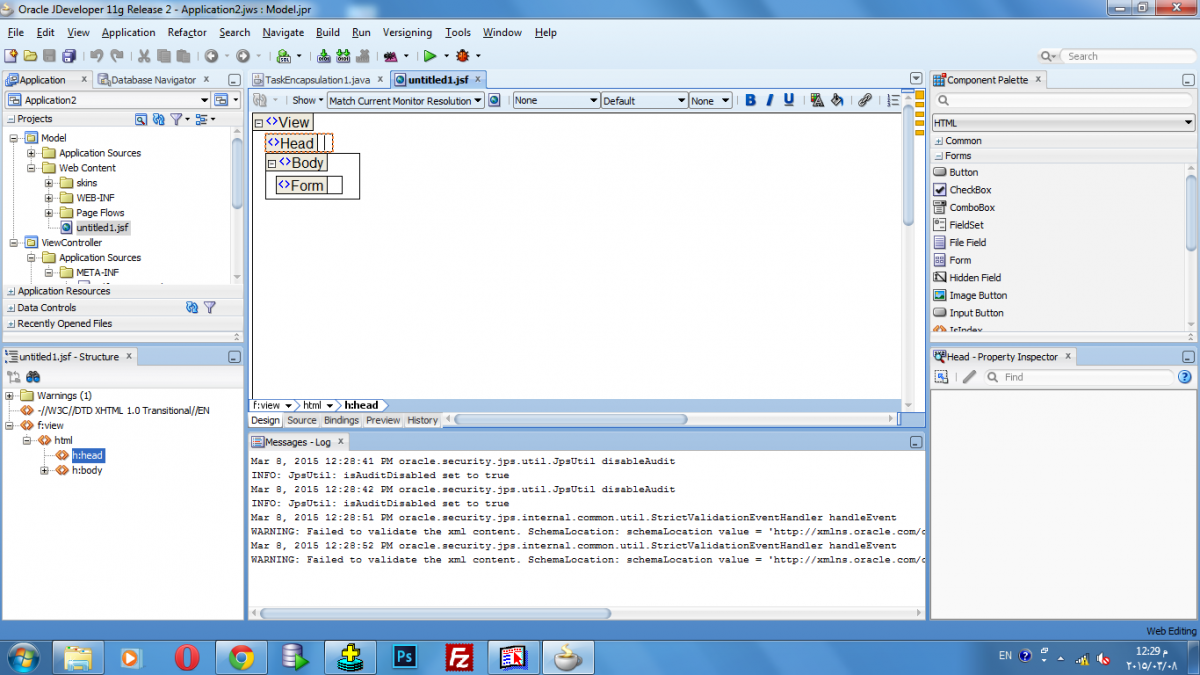Apply bold formatting with the B icon
This screenshot has width=1200, height=675.
click(750, 100)
